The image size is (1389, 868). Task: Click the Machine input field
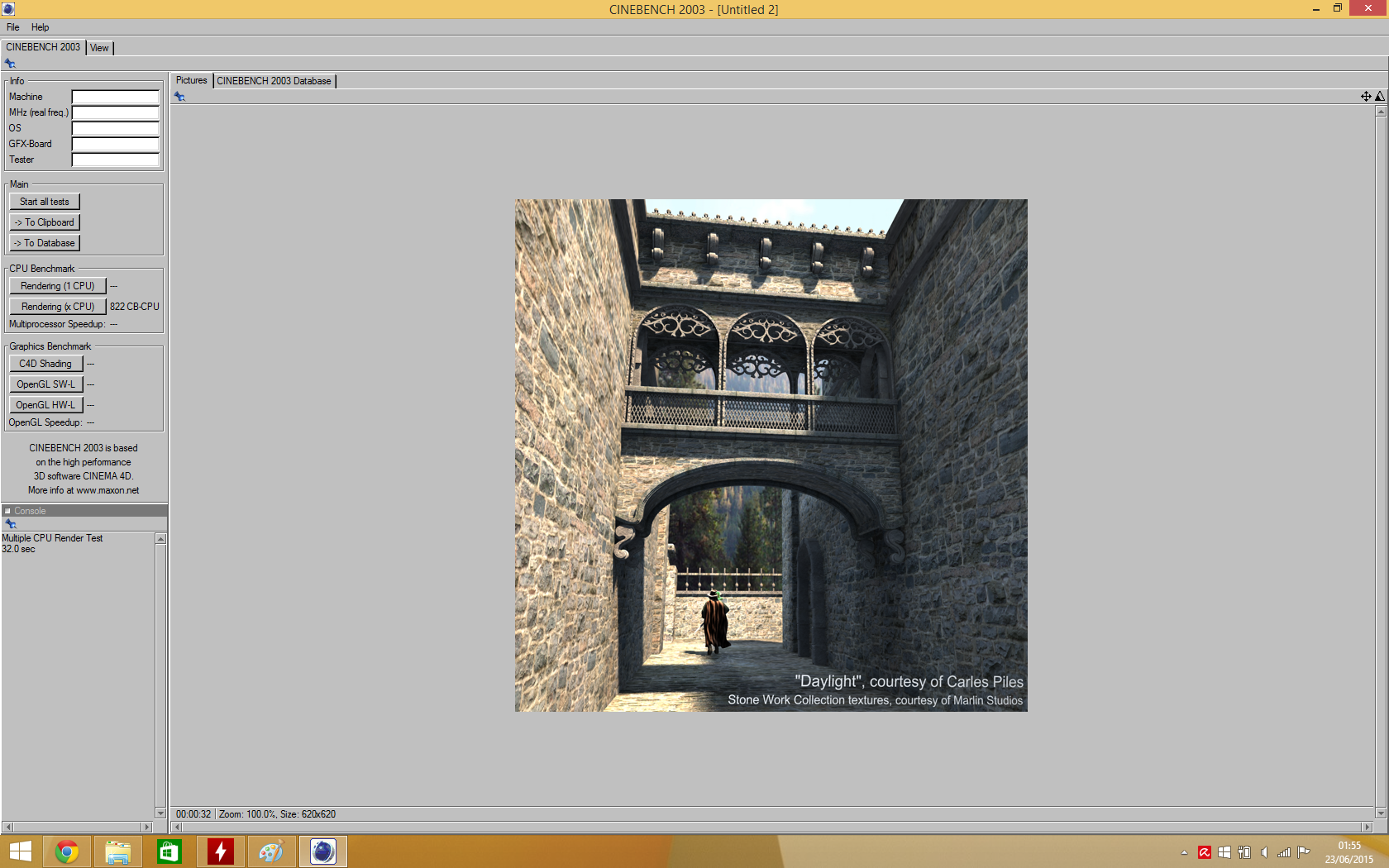(116, 97)
